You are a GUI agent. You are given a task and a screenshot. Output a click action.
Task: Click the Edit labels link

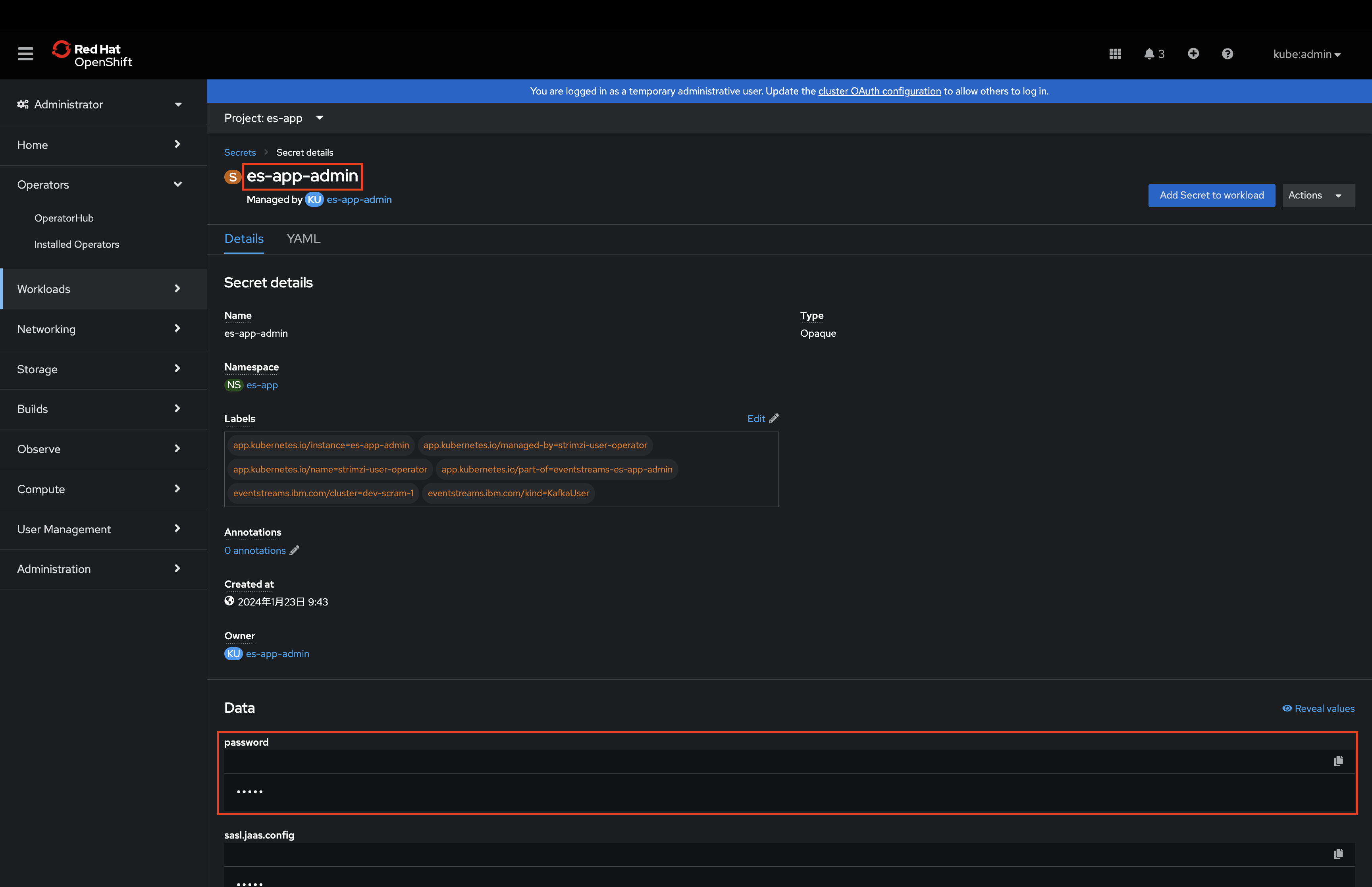[x=762, y=419]
